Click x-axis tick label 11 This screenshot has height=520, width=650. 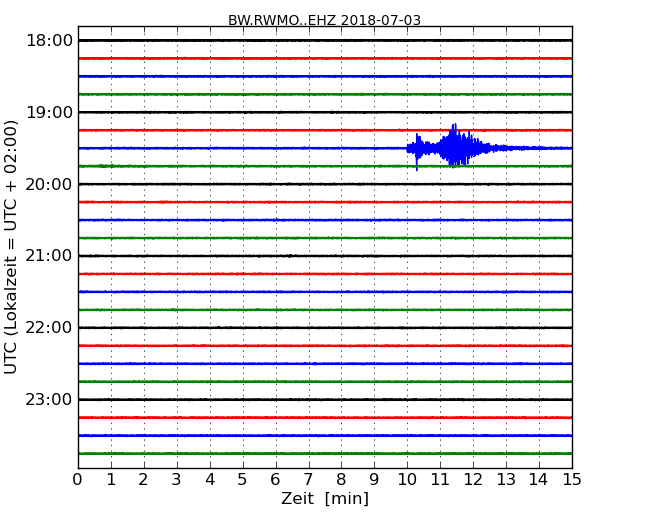coord(440,479)
